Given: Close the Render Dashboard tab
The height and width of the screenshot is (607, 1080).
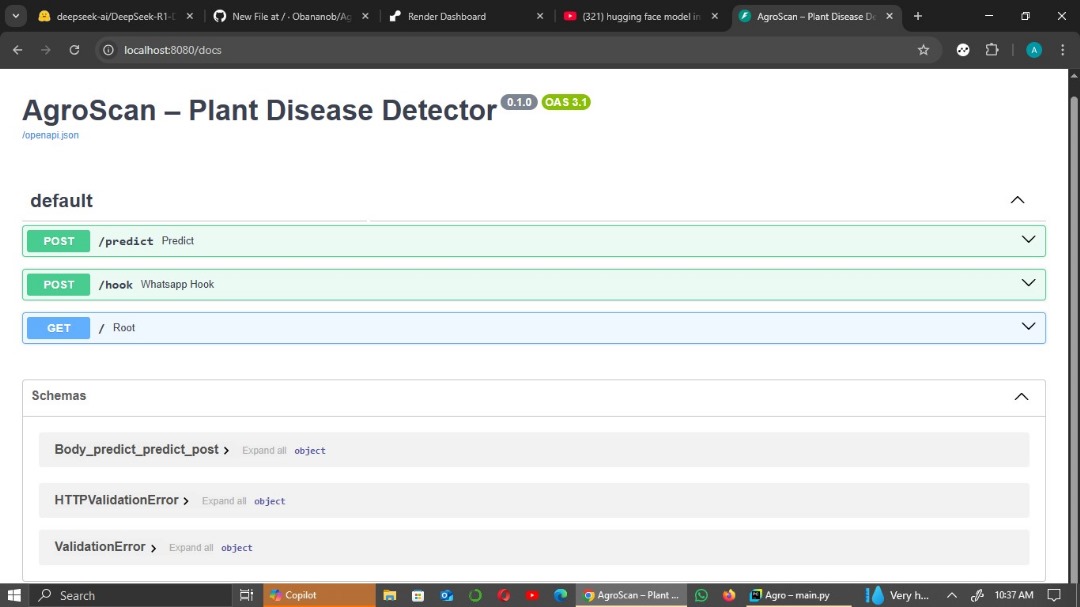Looking at the screenshot, I should (540, 16).
